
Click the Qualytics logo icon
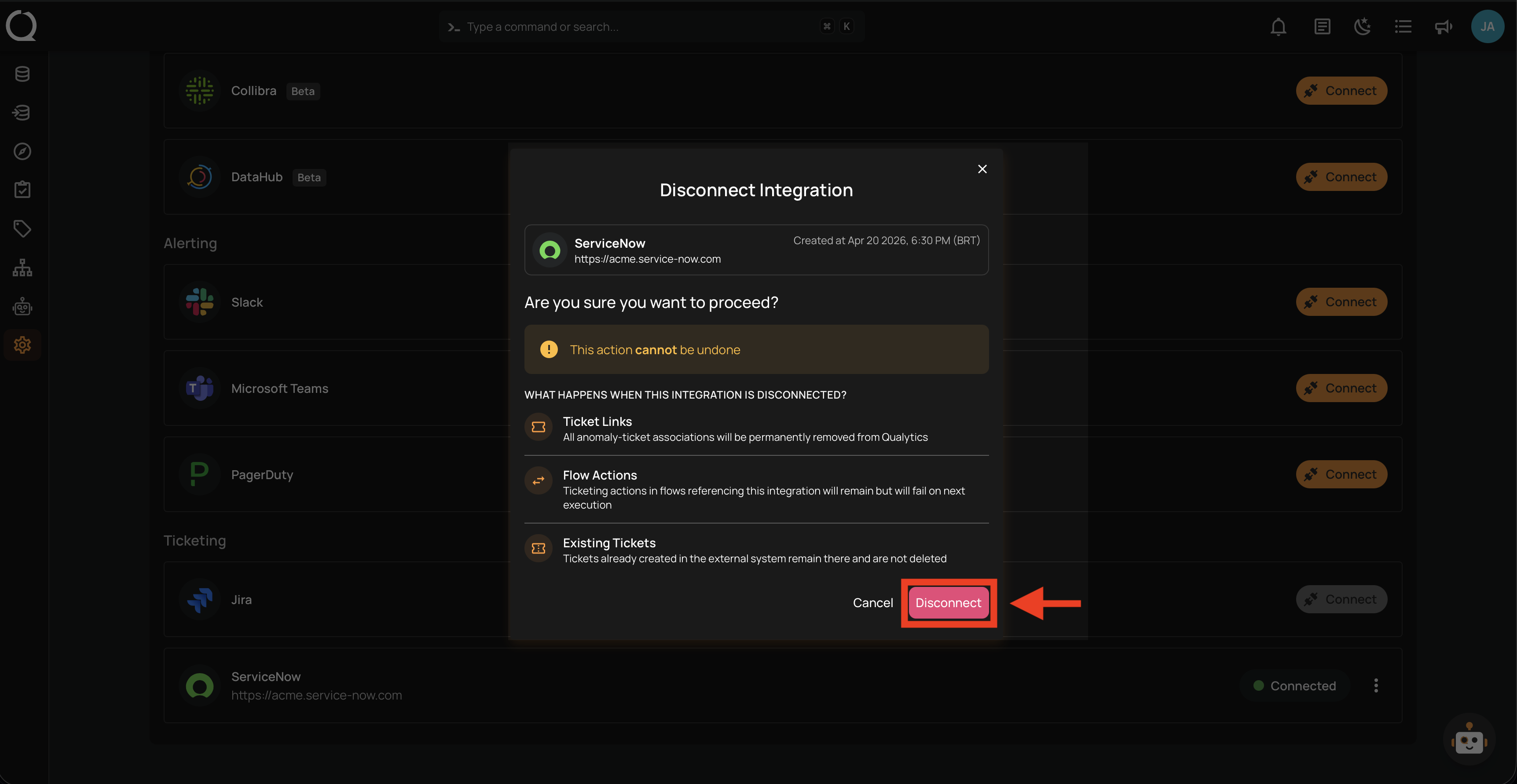(x=22, y=26)
